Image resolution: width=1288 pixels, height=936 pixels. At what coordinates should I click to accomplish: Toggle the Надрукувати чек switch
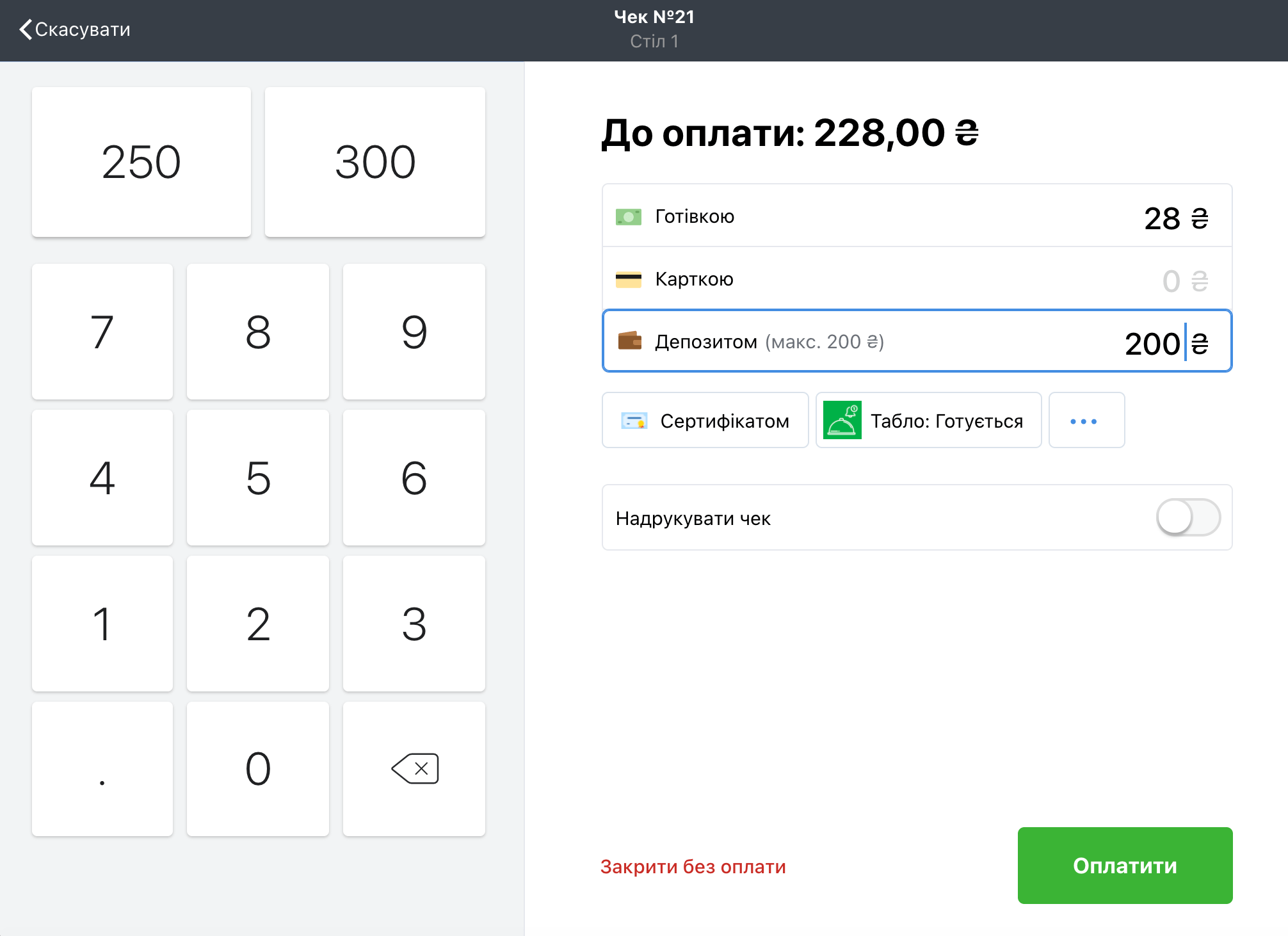[1187, 517]
